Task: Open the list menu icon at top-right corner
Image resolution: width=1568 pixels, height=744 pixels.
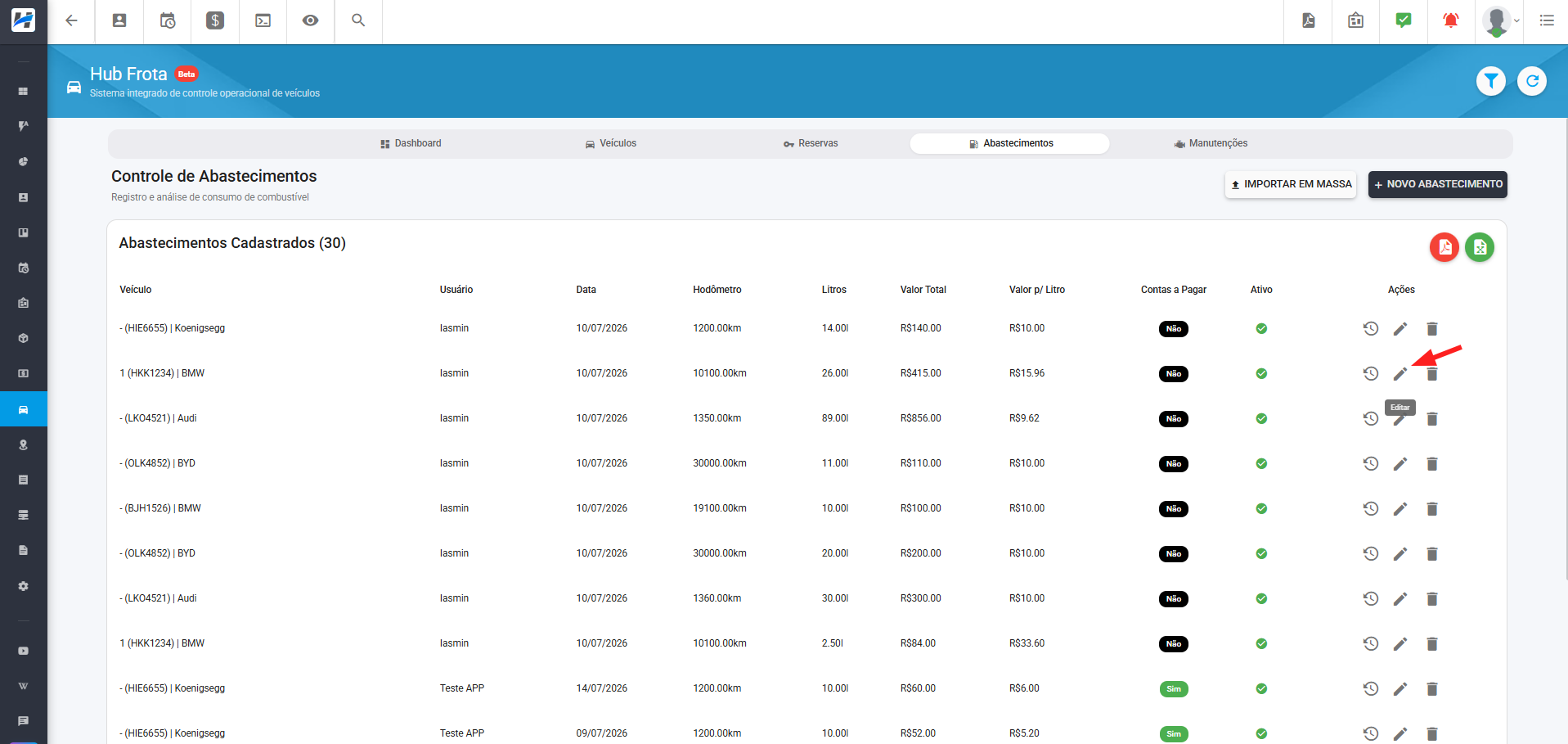Action: click(x=1547, y=20)
